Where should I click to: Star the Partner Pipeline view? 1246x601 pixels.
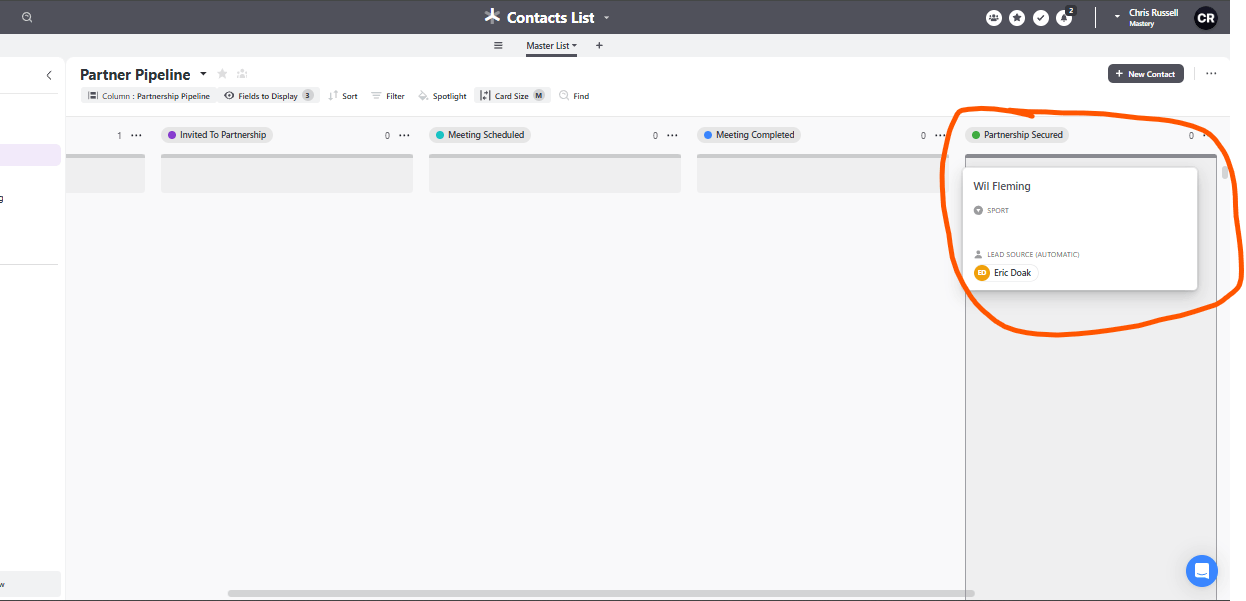click(x=222, y=74)
